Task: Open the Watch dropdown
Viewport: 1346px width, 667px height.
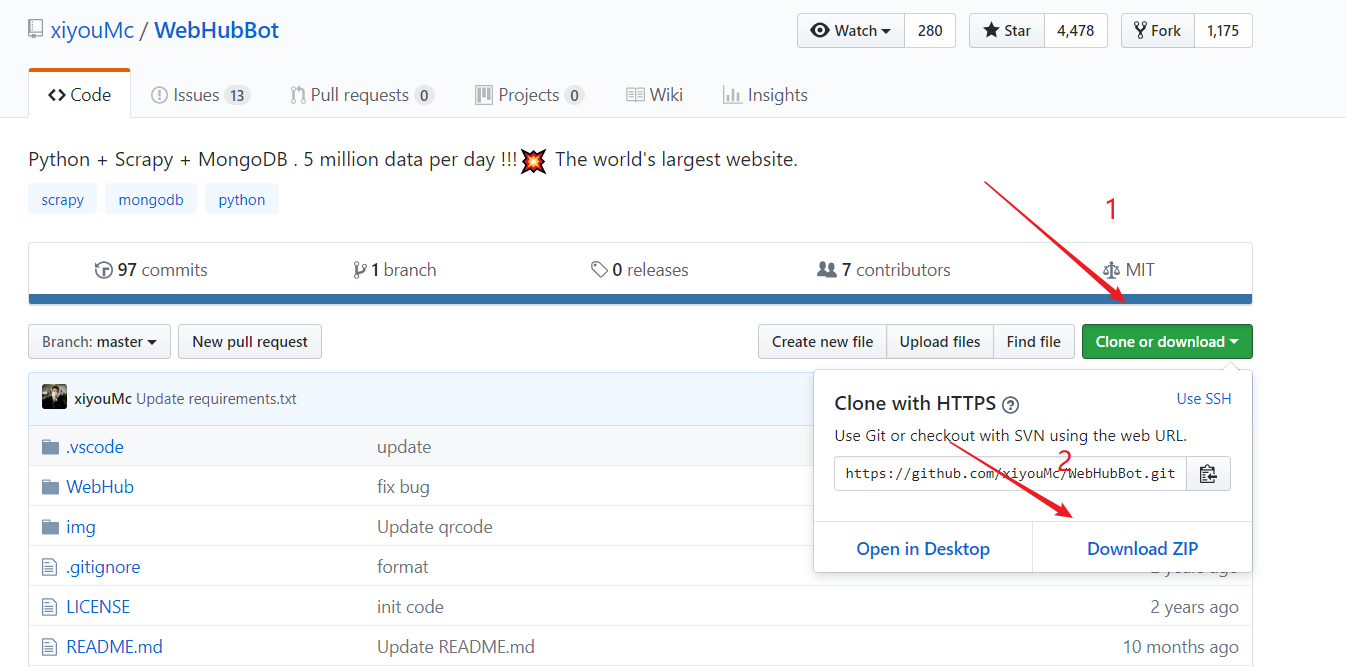Action: tap(851, 31)
